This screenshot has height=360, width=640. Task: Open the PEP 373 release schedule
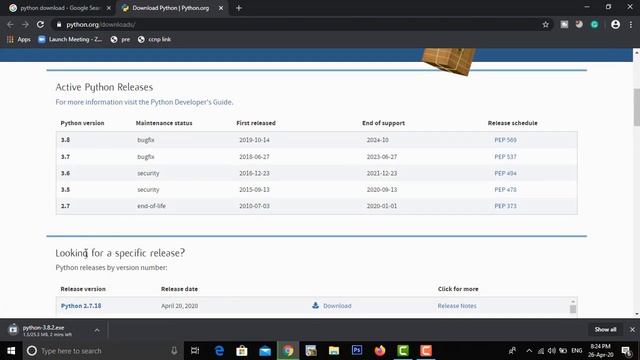(505, 206)
